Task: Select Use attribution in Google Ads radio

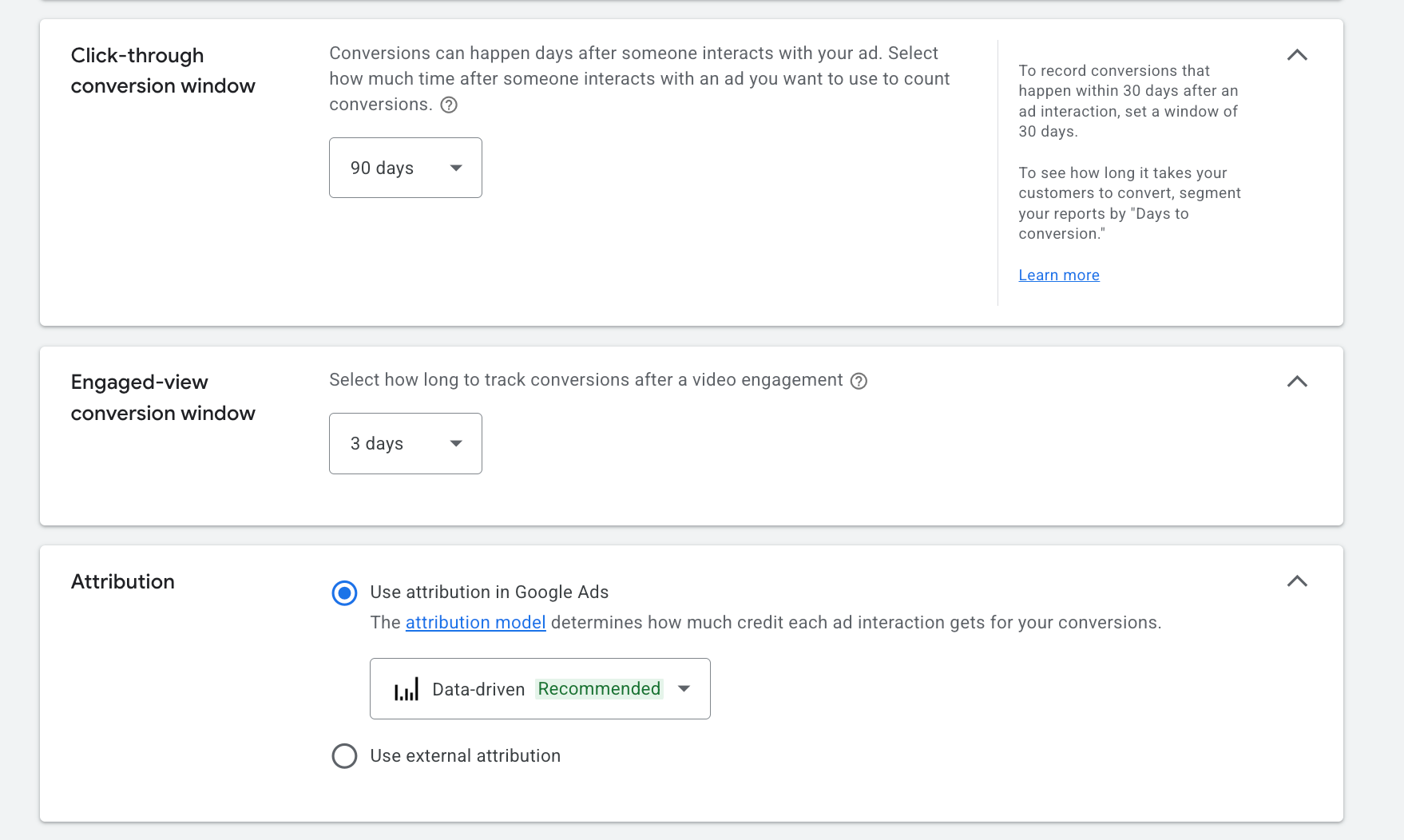Action: coord(344,592)
